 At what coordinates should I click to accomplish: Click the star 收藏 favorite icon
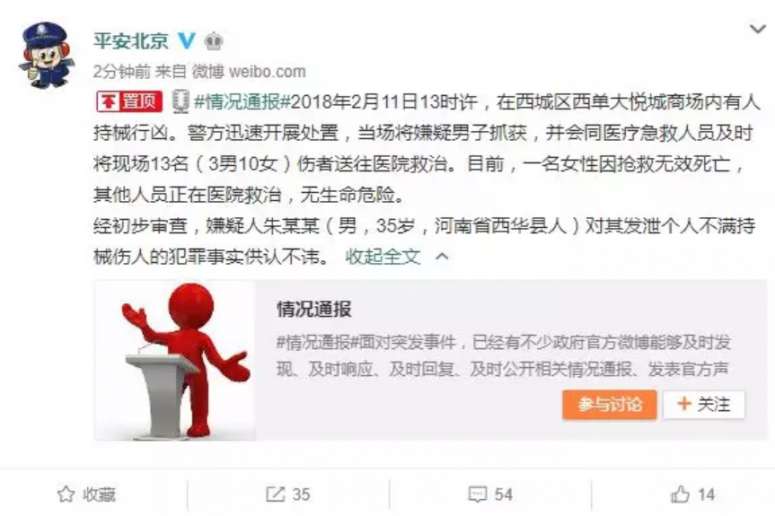tap(66, 494)
